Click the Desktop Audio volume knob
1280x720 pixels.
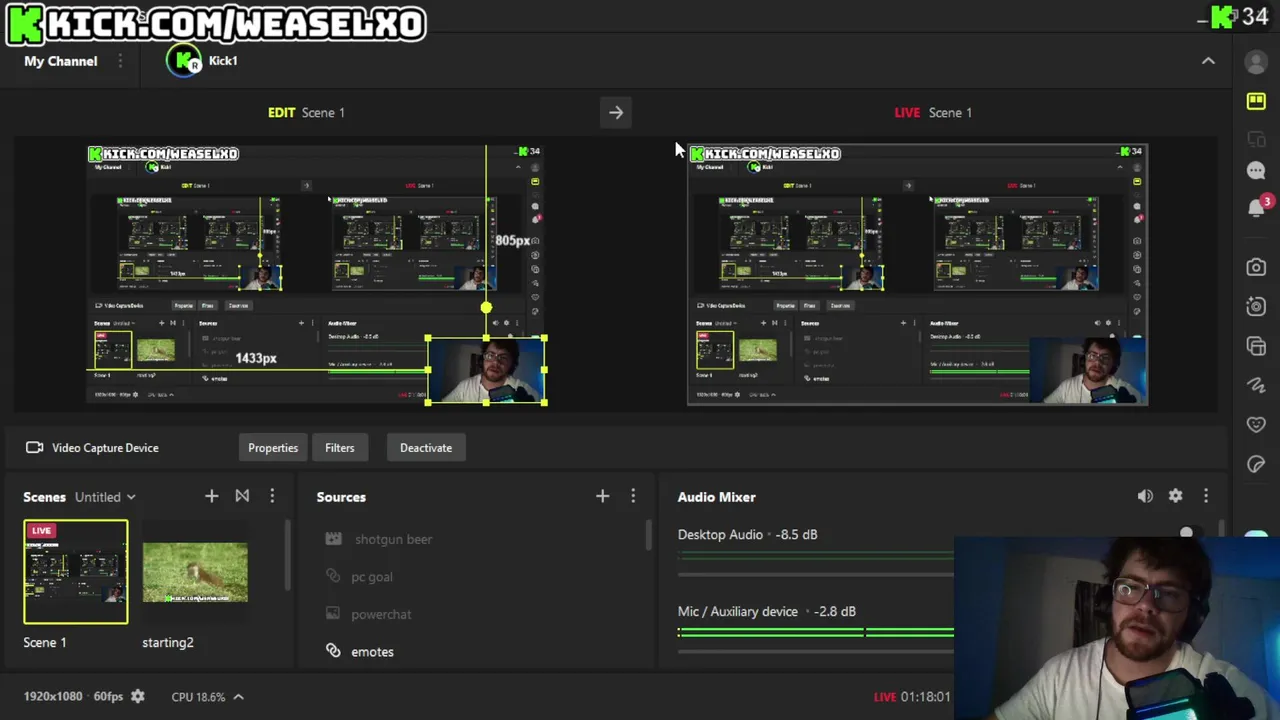pos(1186,534)
